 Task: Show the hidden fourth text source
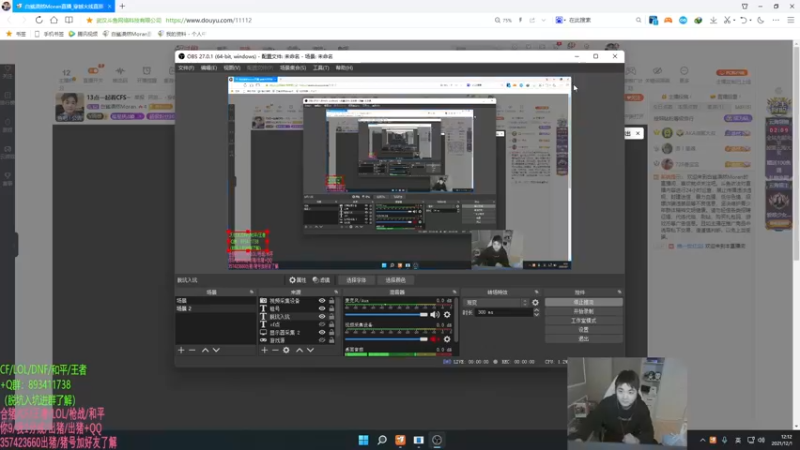(x=322, y=324)
